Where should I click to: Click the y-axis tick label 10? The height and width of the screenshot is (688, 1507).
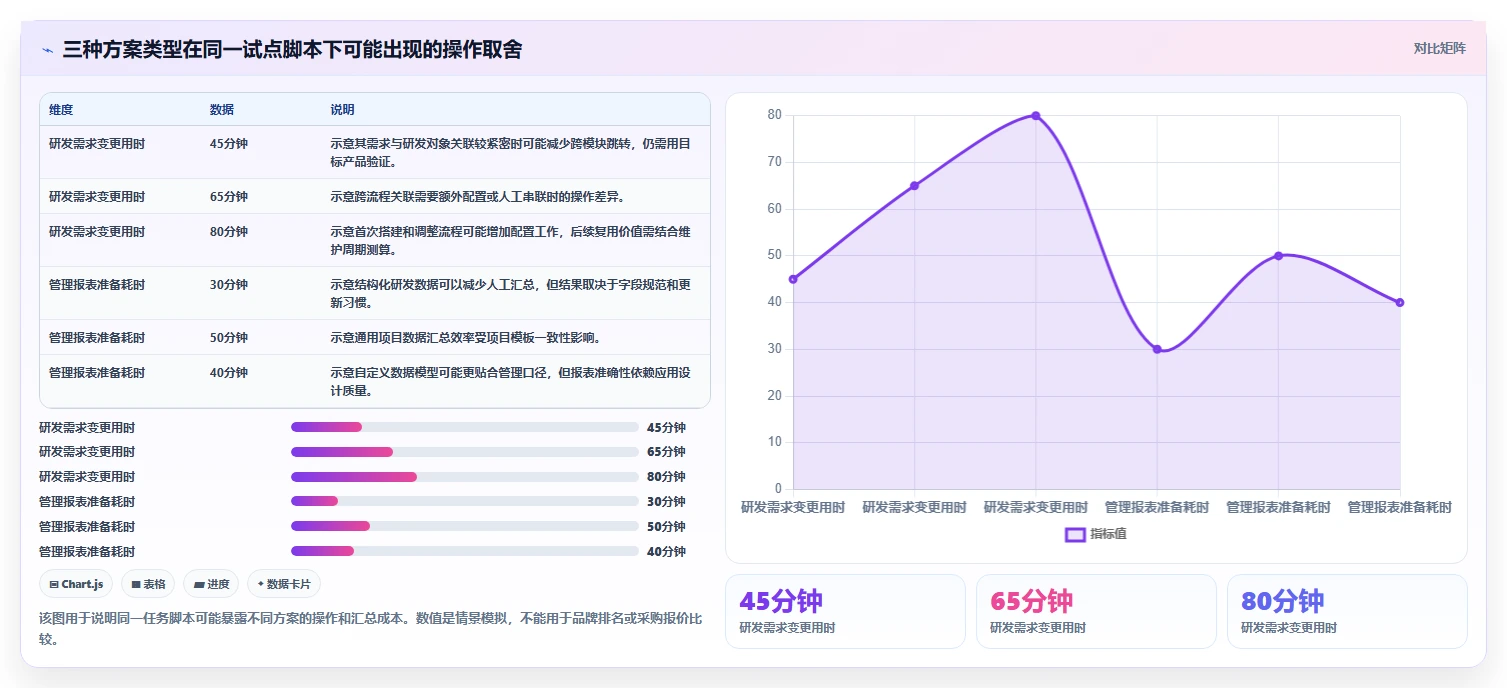774,442
